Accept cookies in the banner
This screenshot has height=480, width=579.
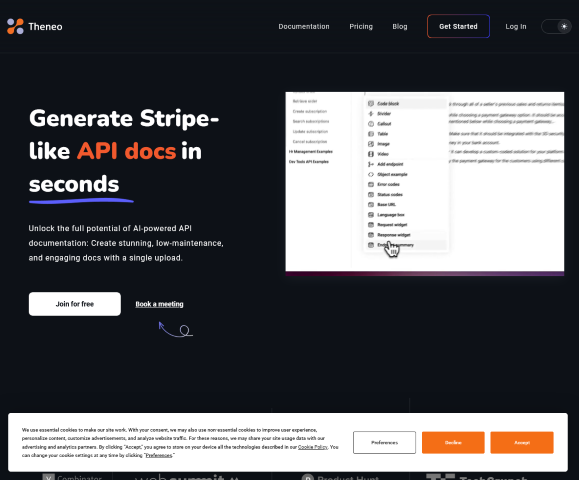(x=522, y=442)
